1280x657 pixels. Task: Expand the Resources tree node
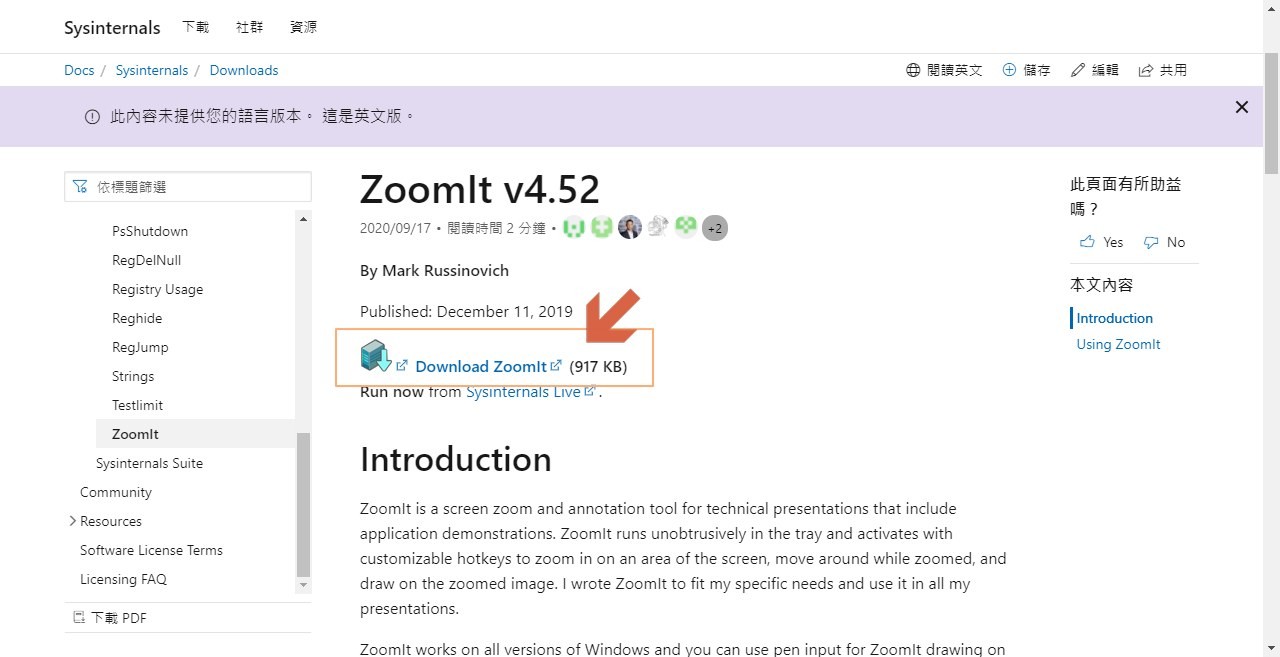73,521
